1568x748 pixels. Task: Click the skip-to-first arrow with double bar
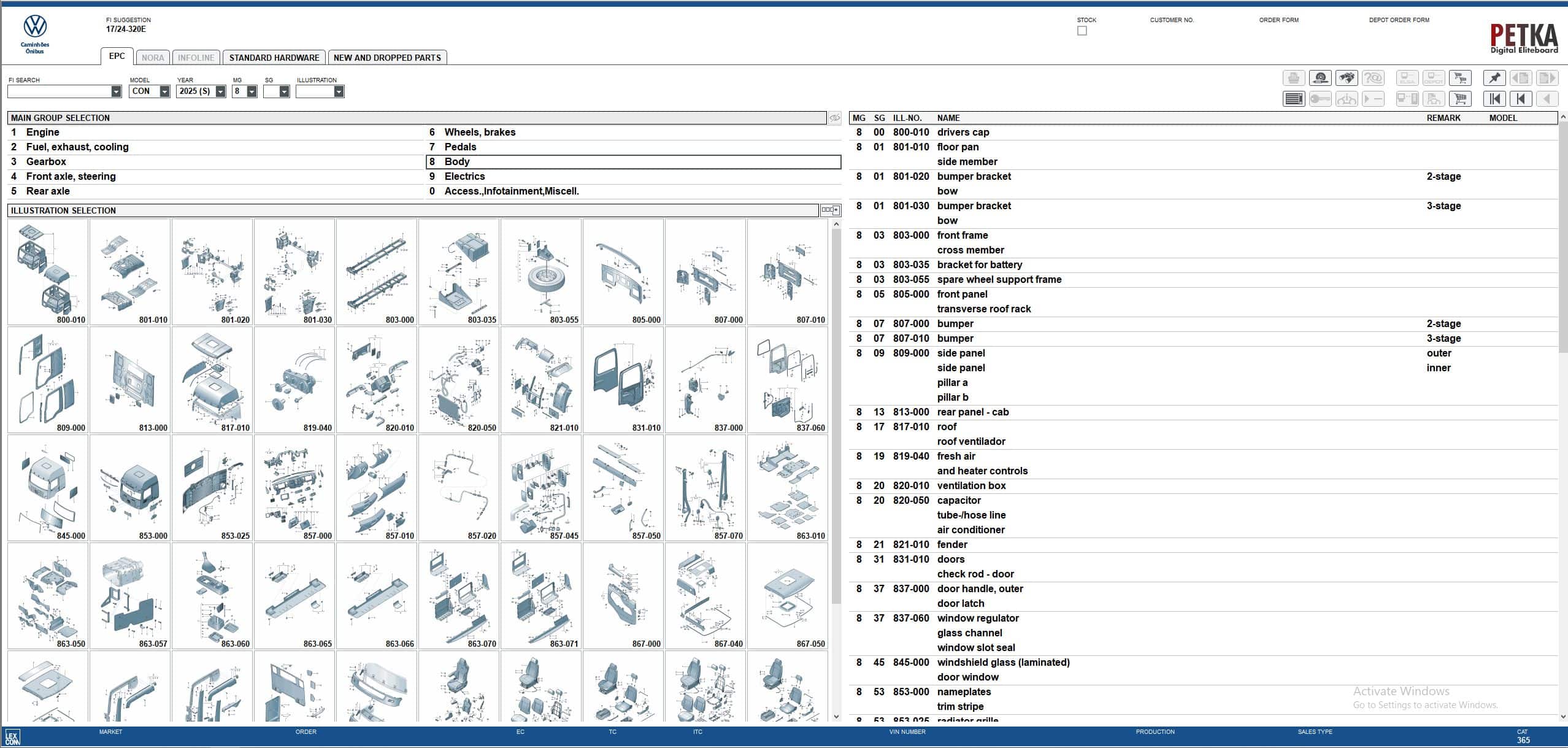tap(1494, 99)
